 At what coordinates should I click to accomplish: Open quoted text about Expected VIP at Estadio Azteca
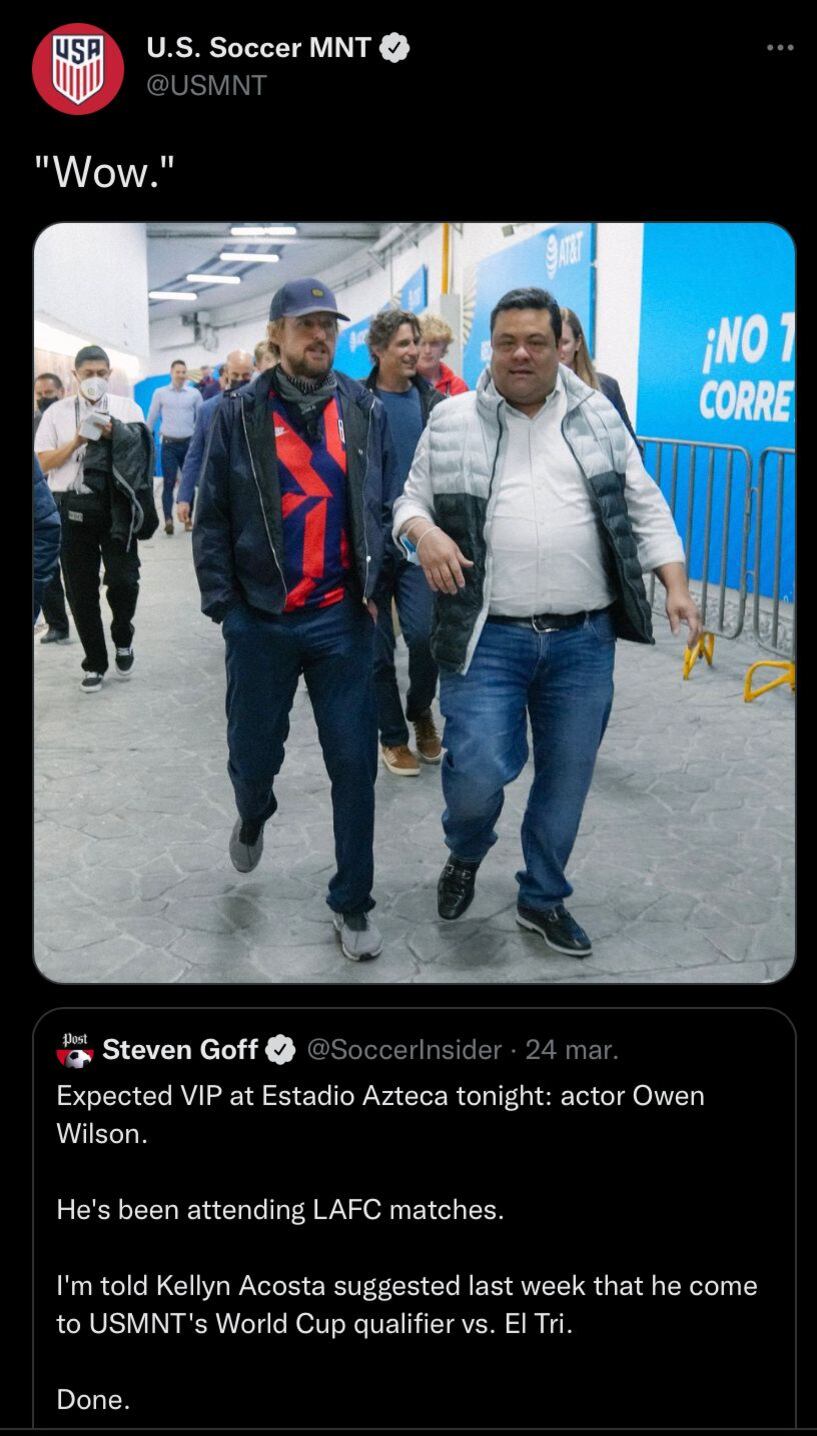380,1115
